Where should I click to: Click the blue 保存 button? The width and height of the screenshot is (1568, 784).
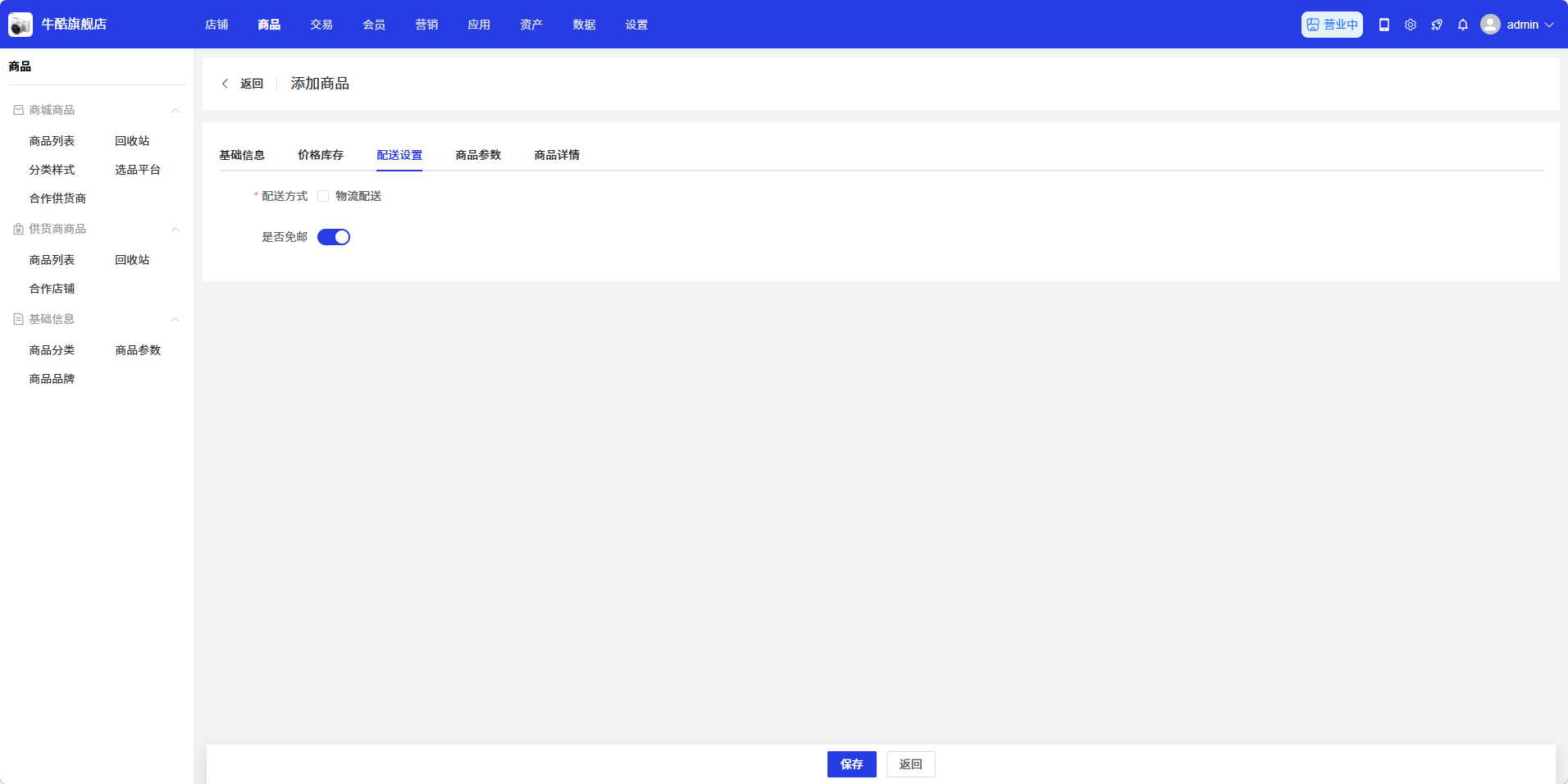(x=852, y=764)
